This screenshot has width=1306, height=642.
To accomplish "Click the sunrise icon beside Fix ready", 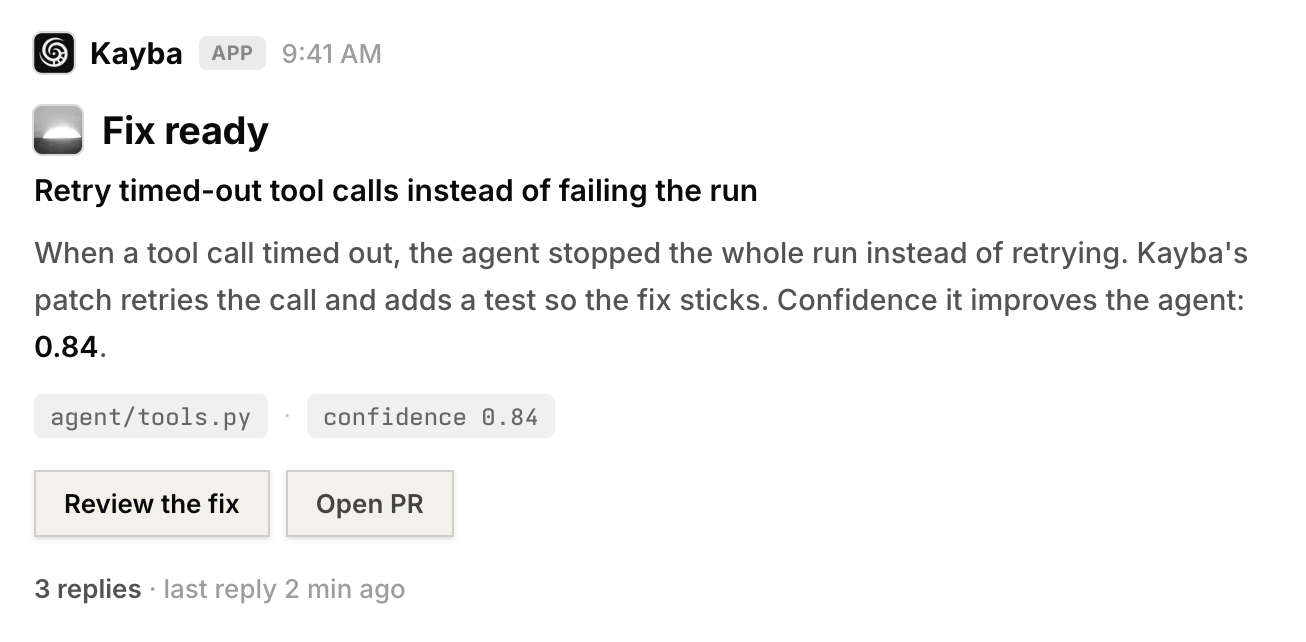I will [58, 130].
